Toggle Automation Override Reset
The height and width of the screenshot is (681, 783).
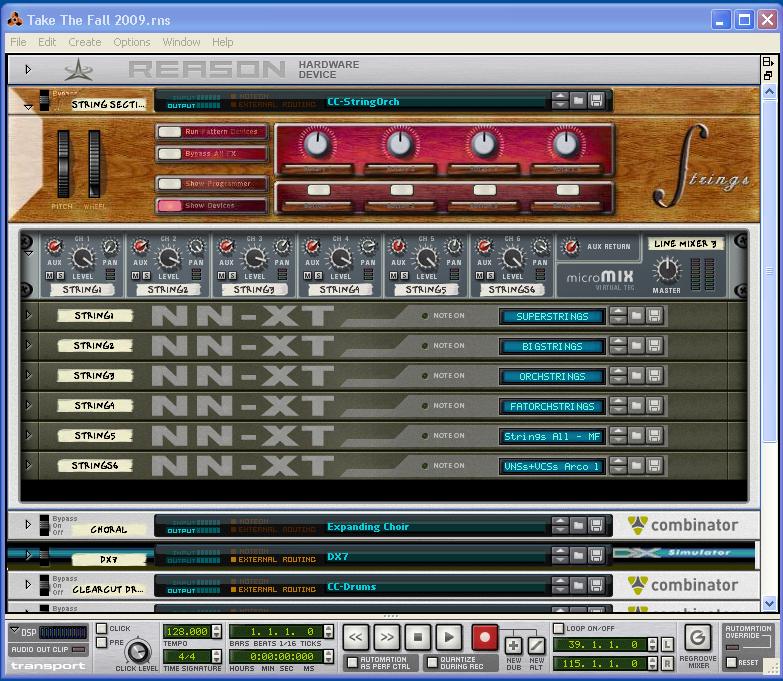tap(732, 663)
